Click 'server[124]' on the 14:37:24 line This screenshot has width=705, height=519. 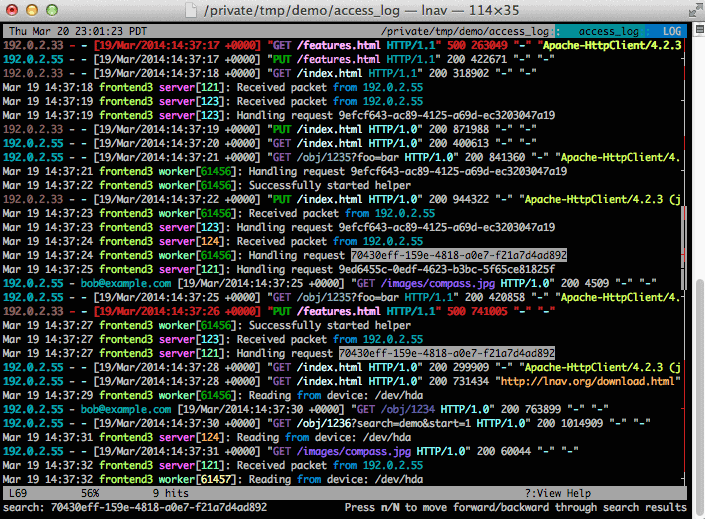coord(192,242)
